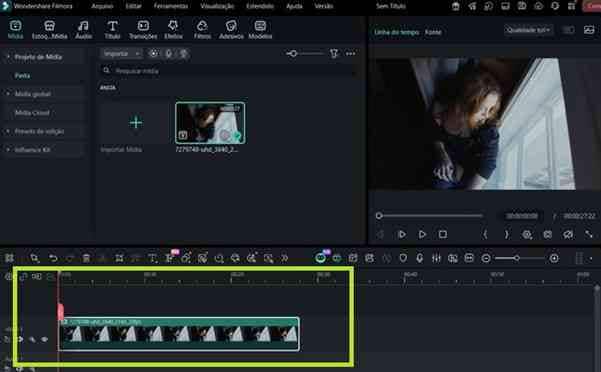The image size is (601, 372).
Task: Toggle the record circle icon beside Importar
Action: tap(154, 54)
